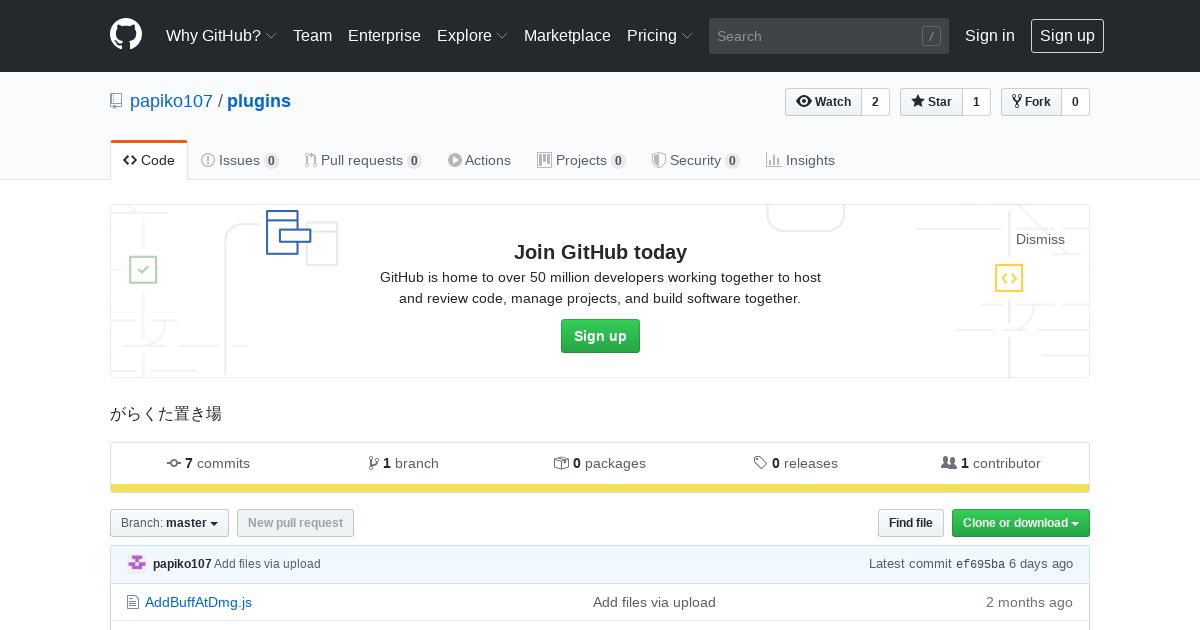1200x630 pixels.
Task: Watch the repository
Action: click(823, 102)
